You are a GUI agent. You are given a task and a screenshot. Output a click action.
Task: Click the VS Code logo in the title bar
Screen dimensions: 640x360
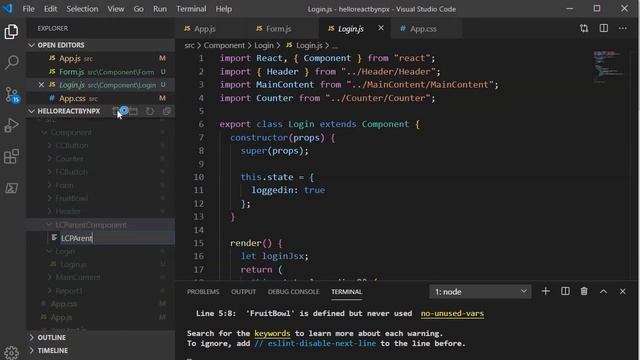tap(8, 9)
